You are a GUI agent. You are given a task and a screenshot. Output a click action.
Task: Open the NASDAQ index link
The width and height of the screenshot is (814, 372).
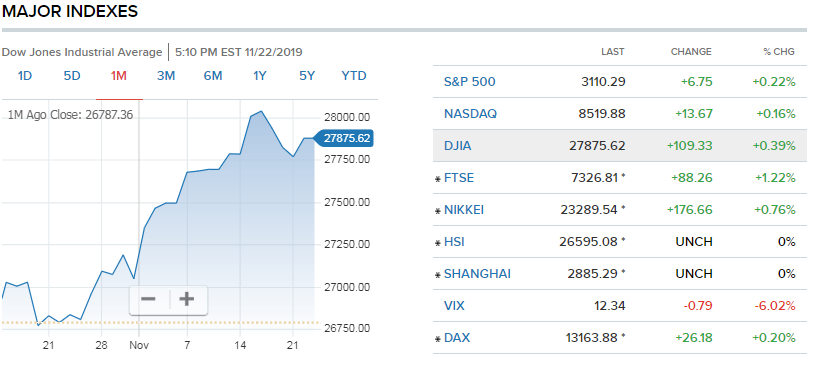(x=470, y=114)
